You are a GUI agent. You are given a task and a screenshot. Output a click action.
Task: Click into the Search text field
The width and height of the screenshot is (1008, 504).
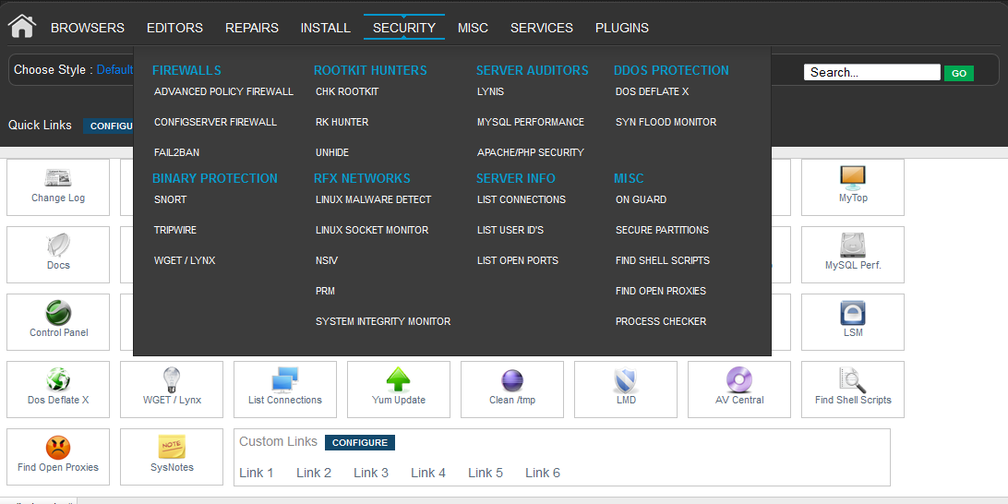coord(872,73)
